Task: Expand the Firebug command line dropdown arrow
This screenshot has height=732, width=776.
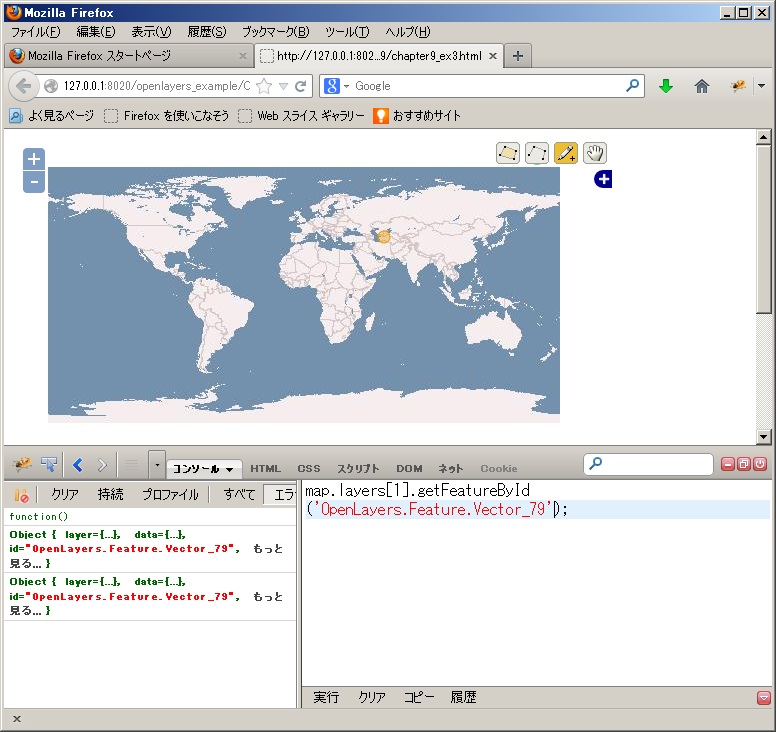Action: [x=156, y=465]
